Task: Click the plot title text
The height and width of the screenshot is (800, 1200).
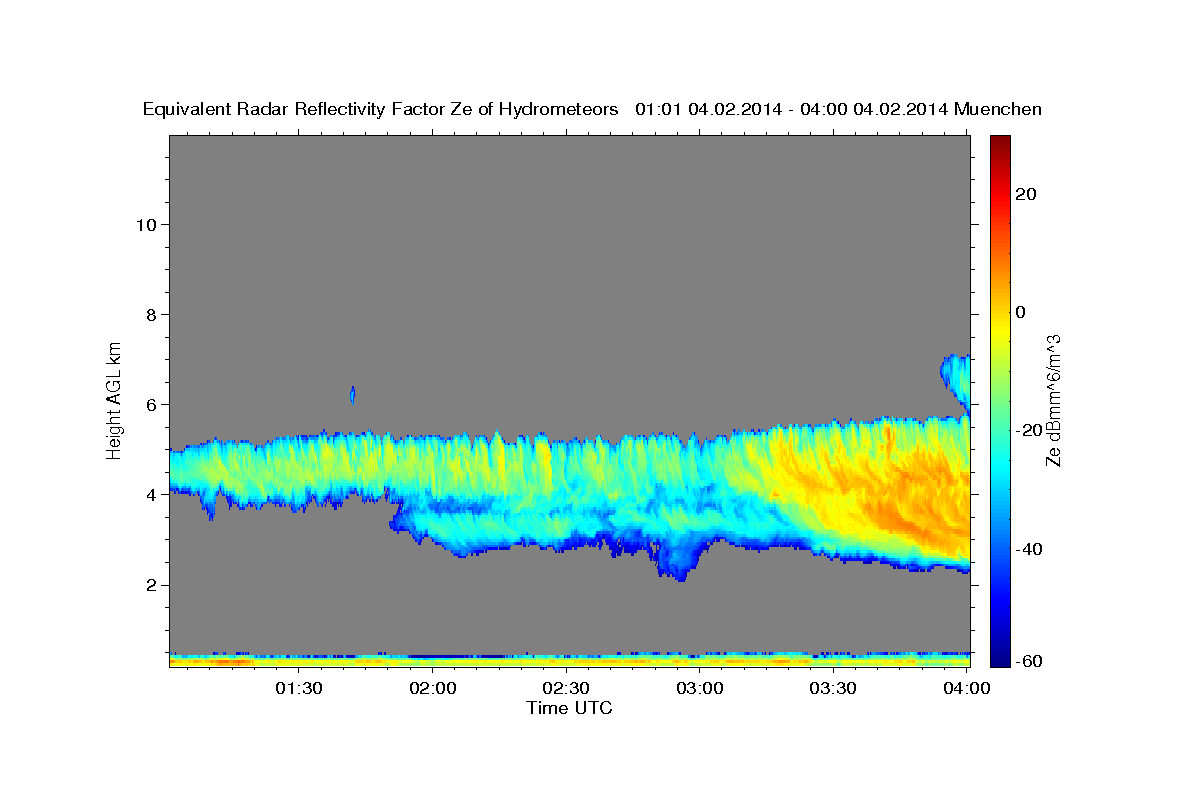Action: [x=592, y=109]
